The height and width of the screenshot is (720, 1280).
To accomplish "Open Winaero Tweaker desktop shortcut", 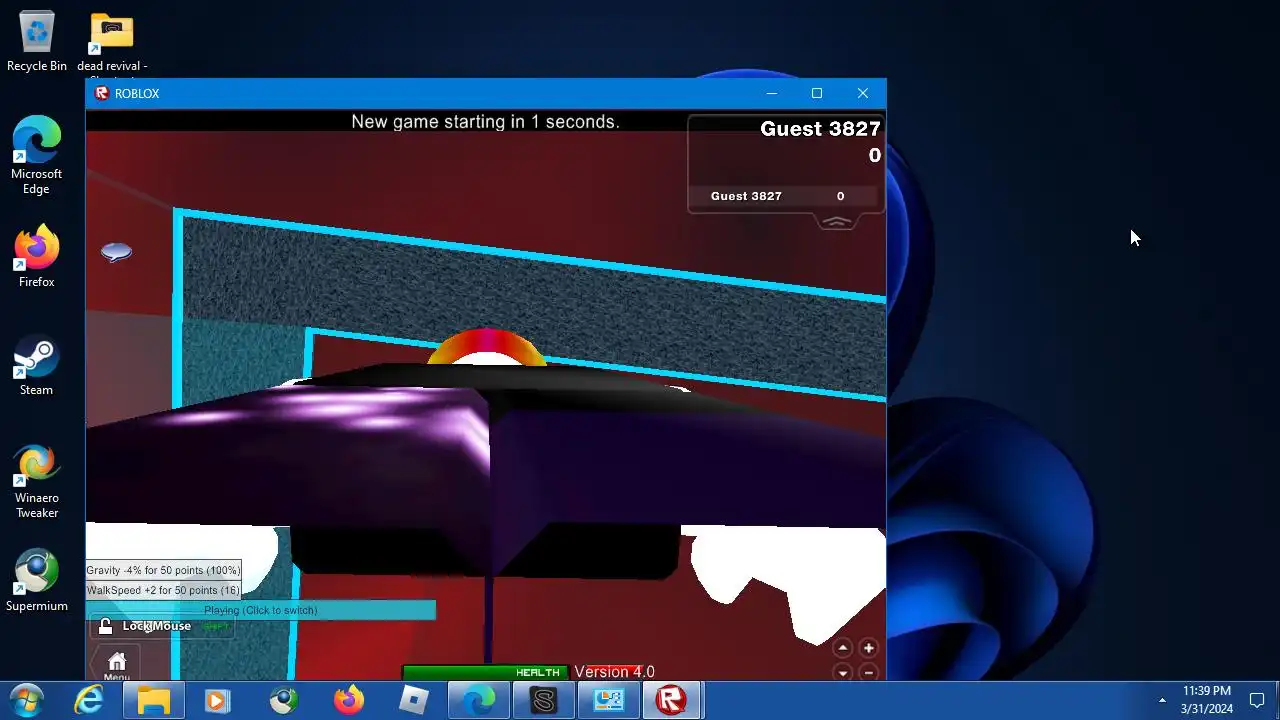I will point(36,481).
